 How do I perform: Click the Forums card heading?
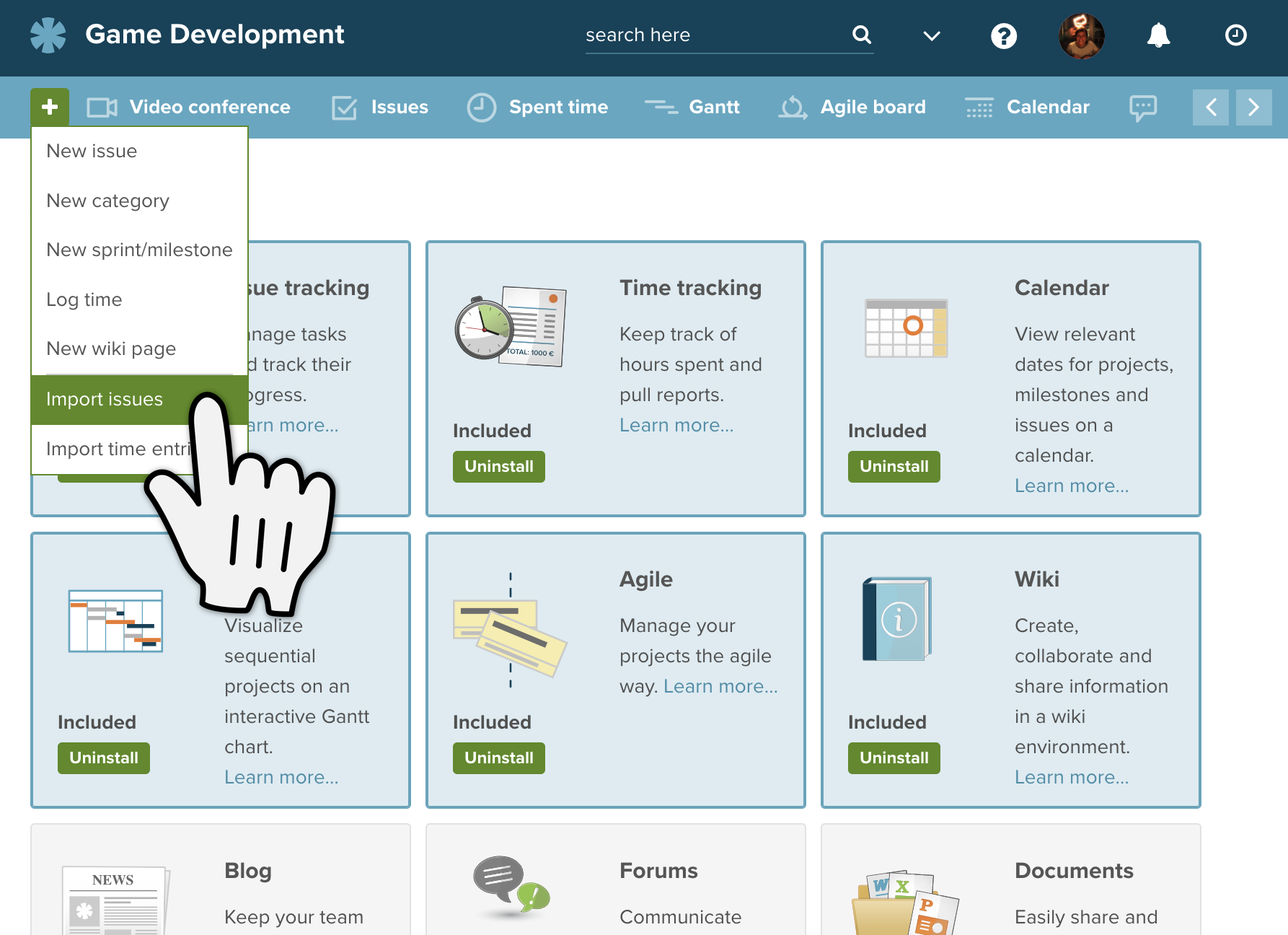point(658,871)
